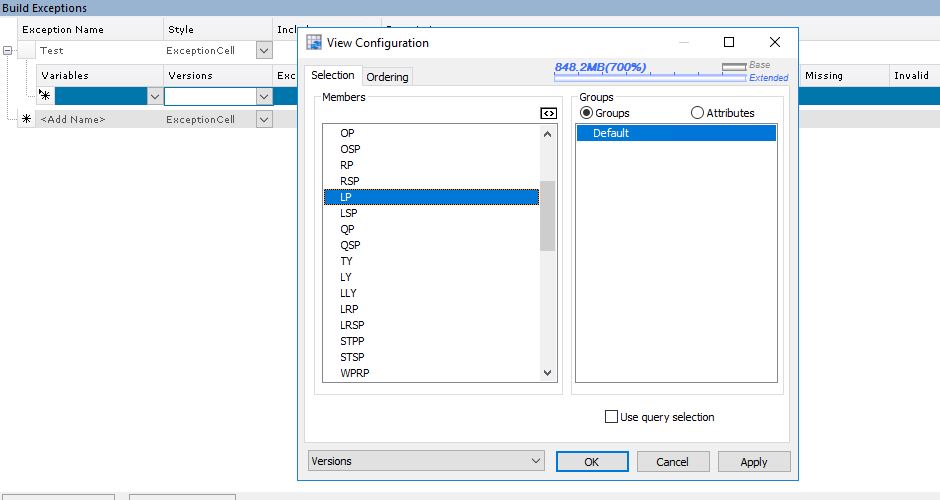Click the Invalid column header
The image size is (940, 500).
pyautogui.click(x=914, y=76)
